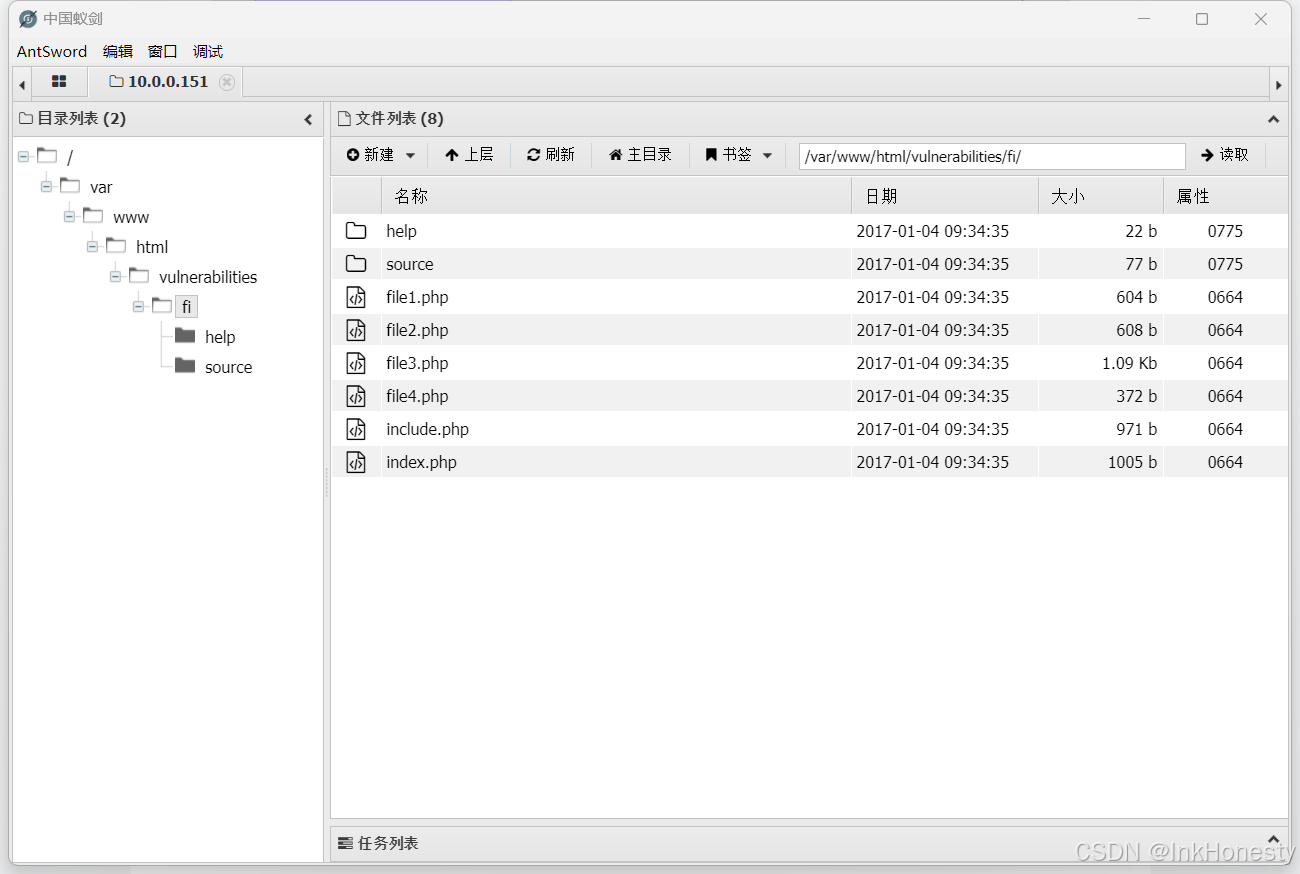Open the 编辑 menu
This screenshot has height=874, width=1300.
coord(117,51)
